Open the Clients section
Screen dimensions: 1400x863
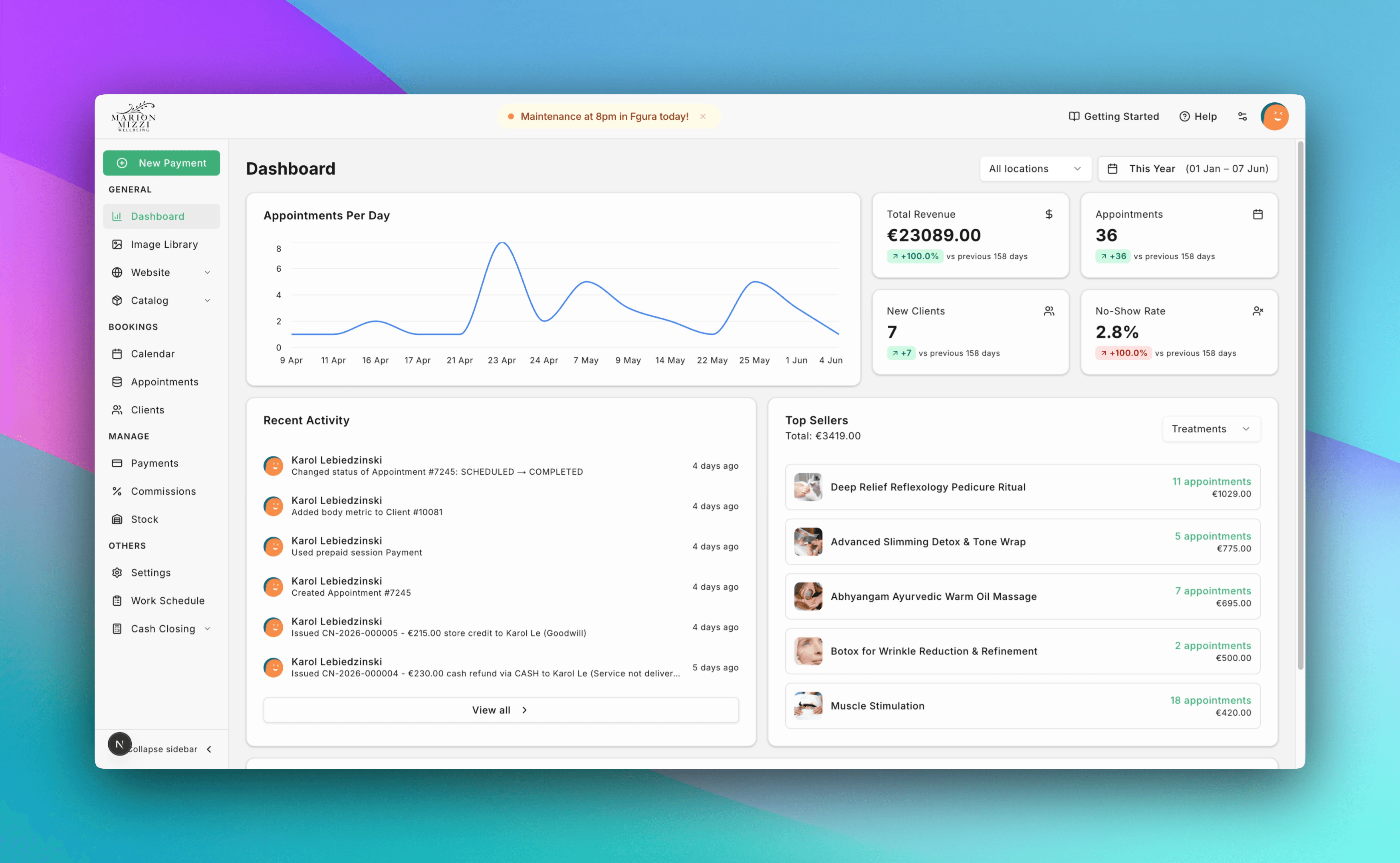[x=161, y=410]
